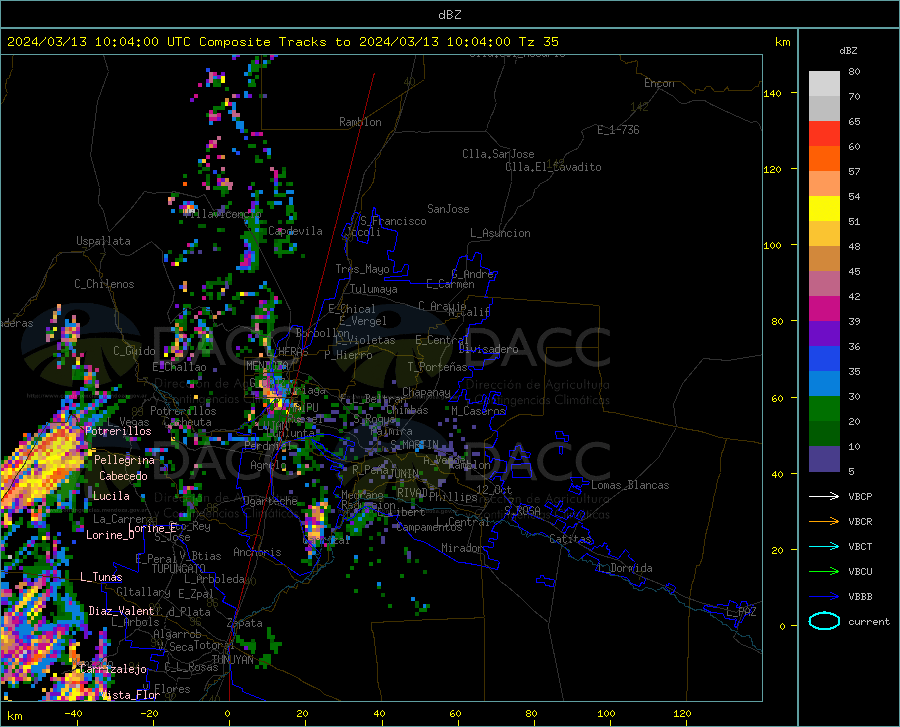Click the 'L_Tunas' map label

click(x=101, y=577)
